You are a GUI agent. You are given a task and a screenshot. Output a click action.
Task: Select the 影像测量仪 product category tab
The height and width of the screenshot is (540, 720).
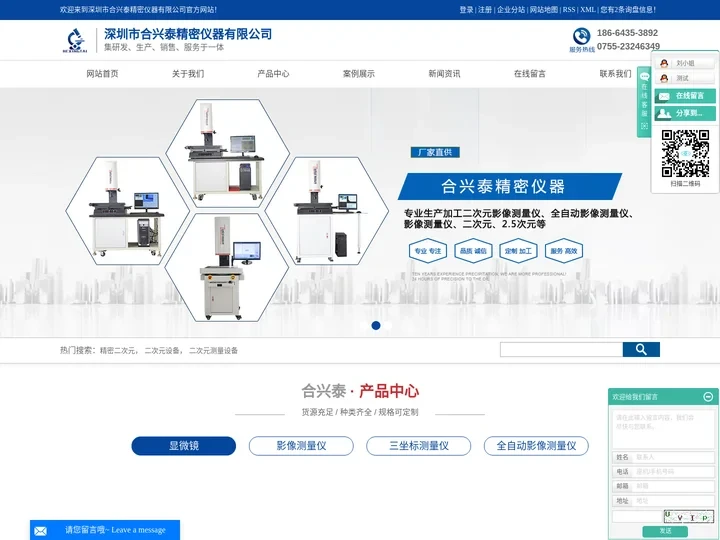(301, 445)
